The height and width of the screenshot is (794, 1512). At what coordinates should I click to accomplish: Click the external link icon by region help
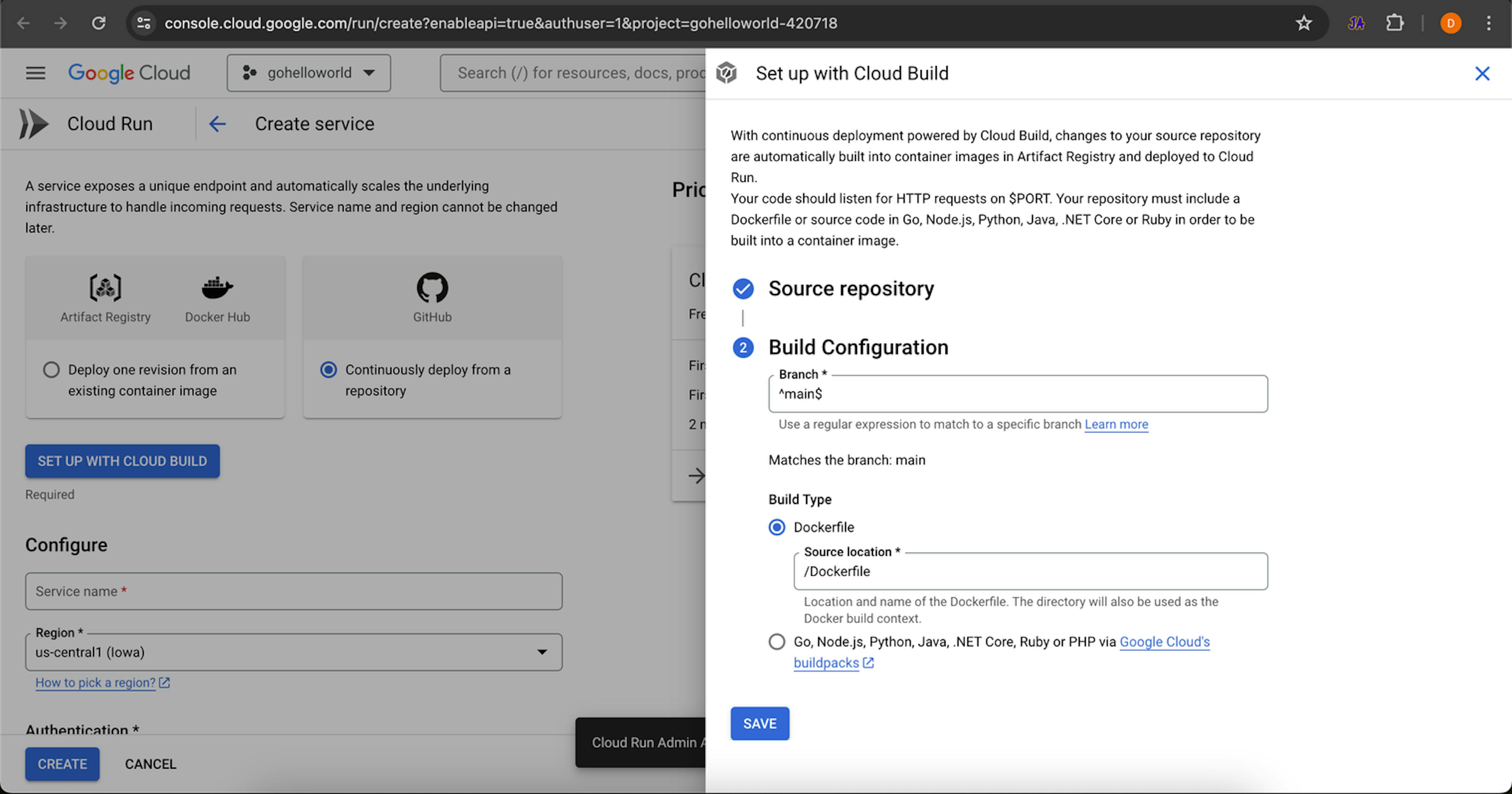tap(164, 683)
